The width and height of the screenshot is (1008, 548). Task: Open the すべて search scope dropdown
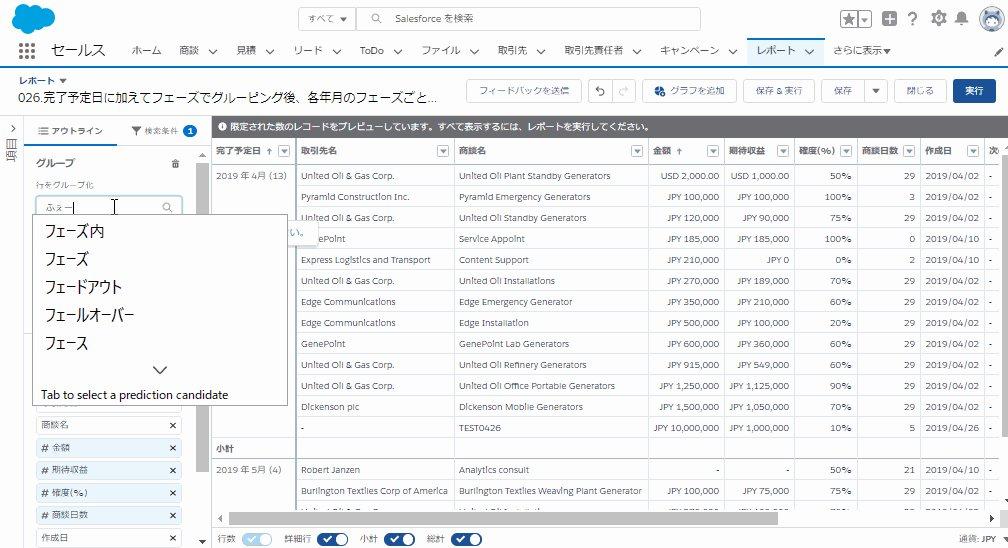pos(327,19)
